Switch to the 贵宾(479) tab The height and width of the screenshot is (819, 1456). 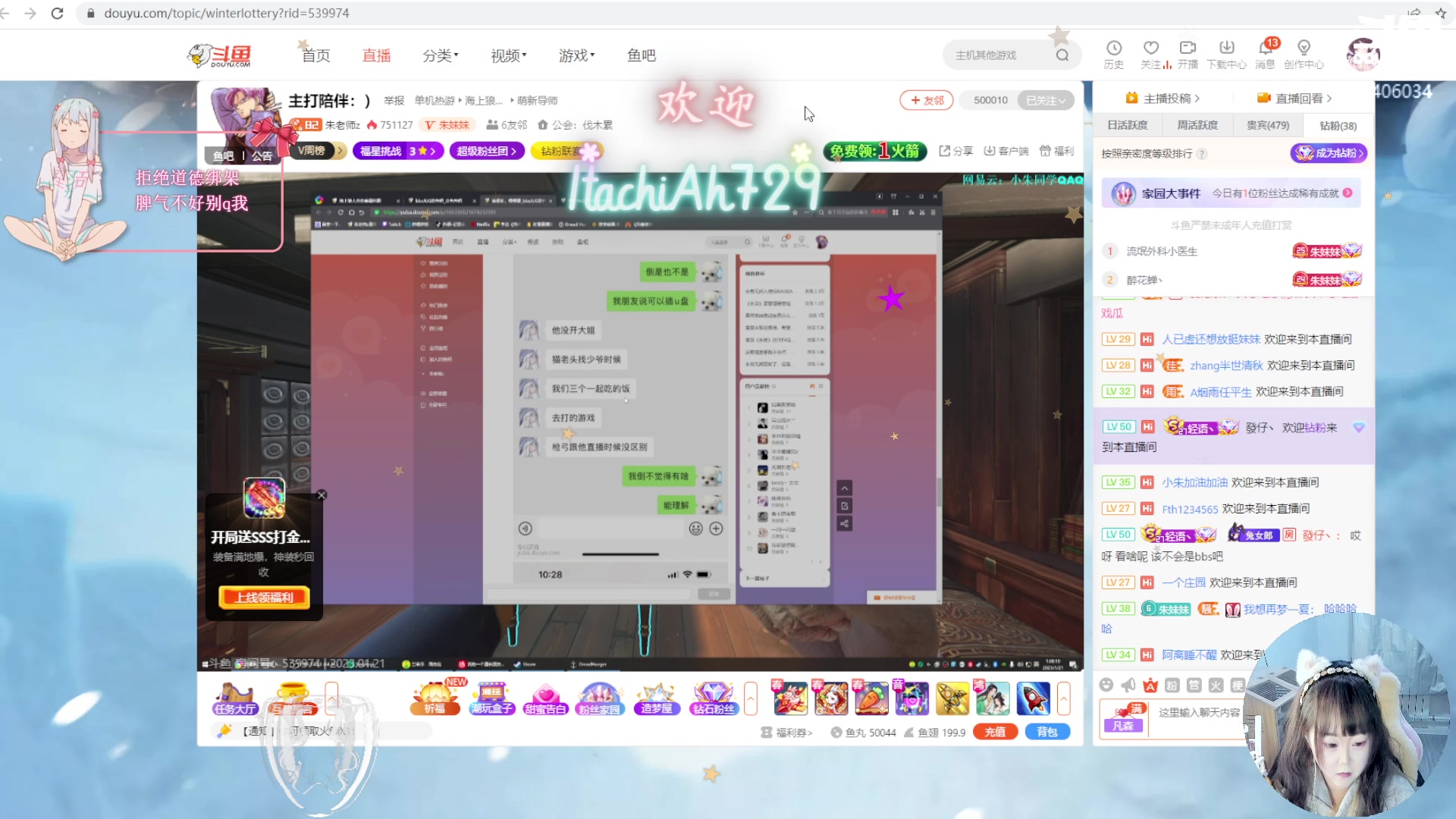click(1268, 125)
